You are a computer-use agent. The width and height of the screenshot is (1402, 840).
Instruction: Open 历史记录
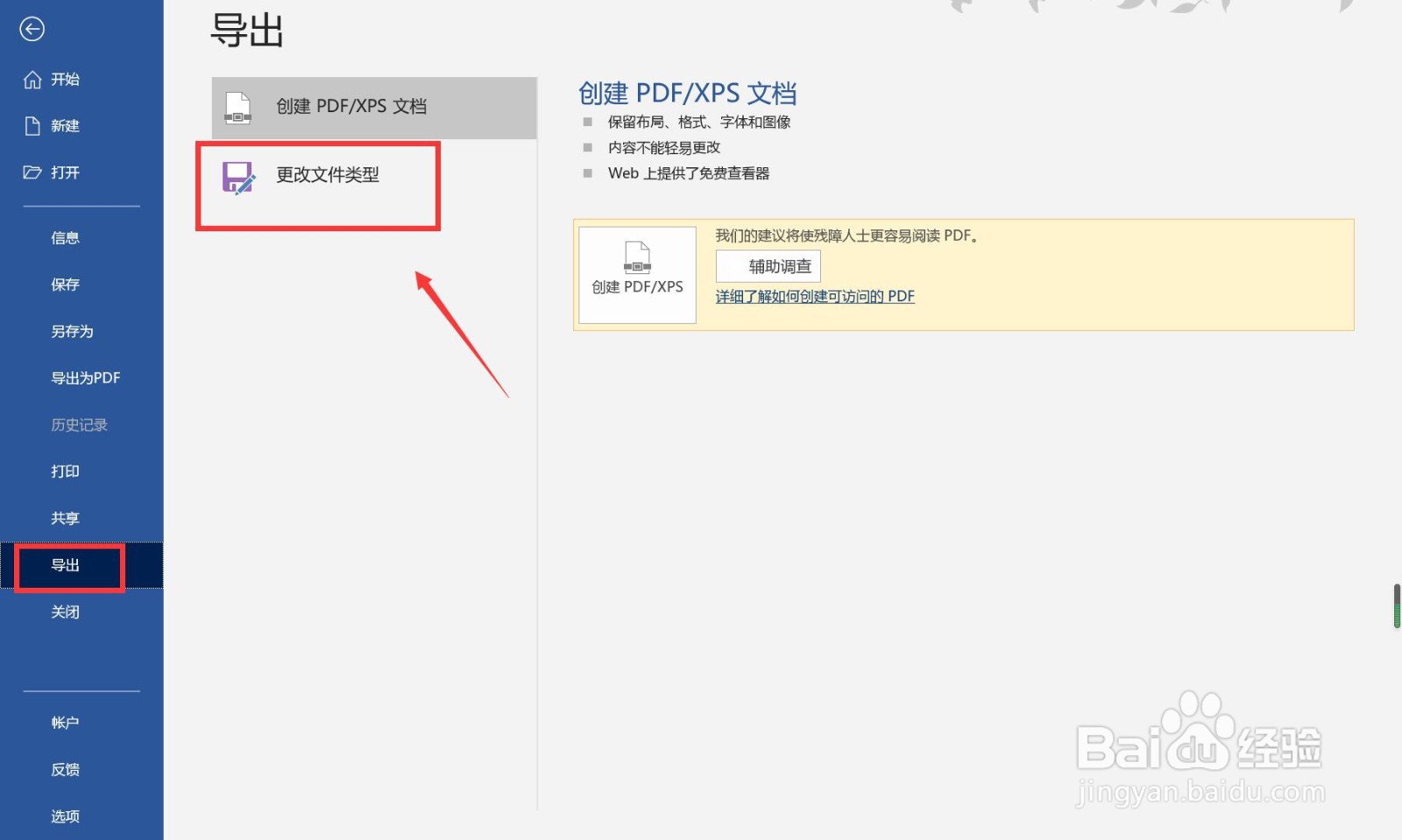tap(79, 424)
